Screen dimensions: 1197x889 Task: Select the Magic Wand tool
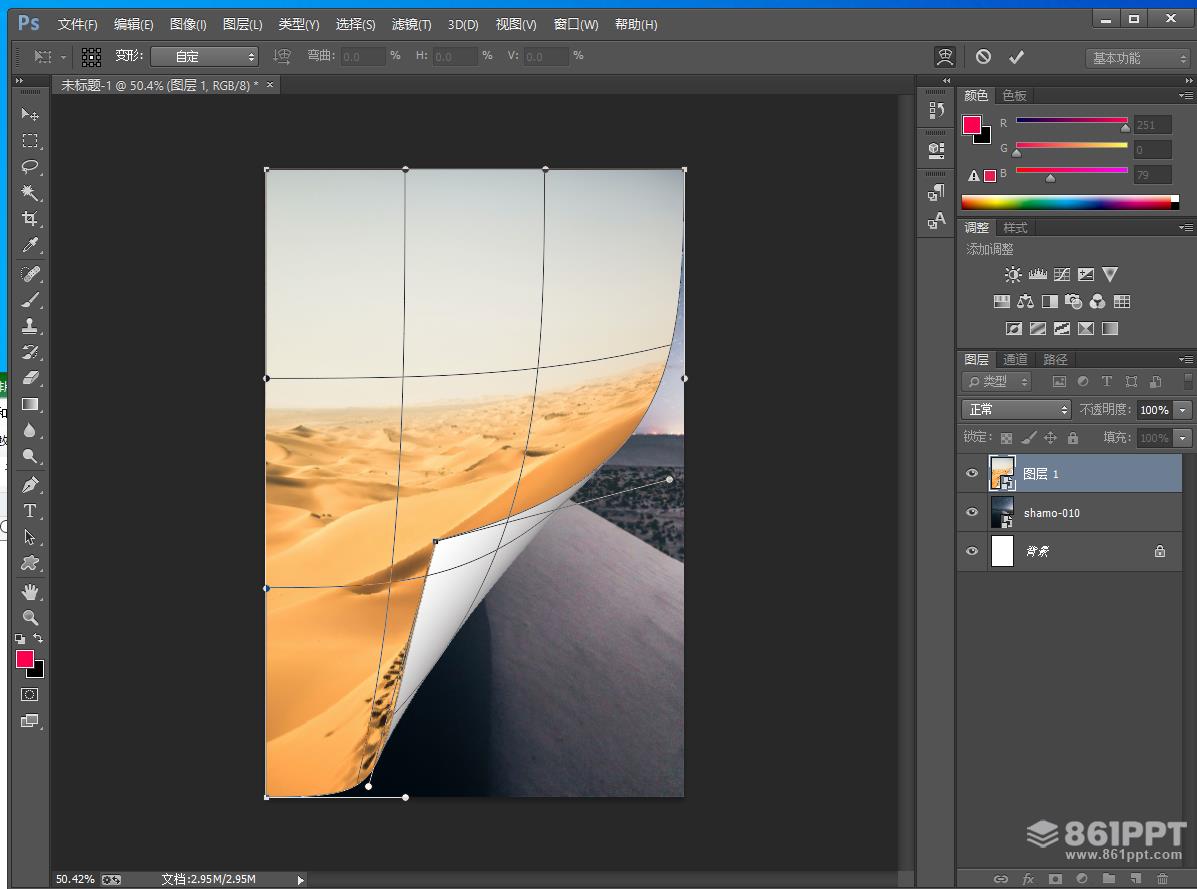[x=30, y=192]
